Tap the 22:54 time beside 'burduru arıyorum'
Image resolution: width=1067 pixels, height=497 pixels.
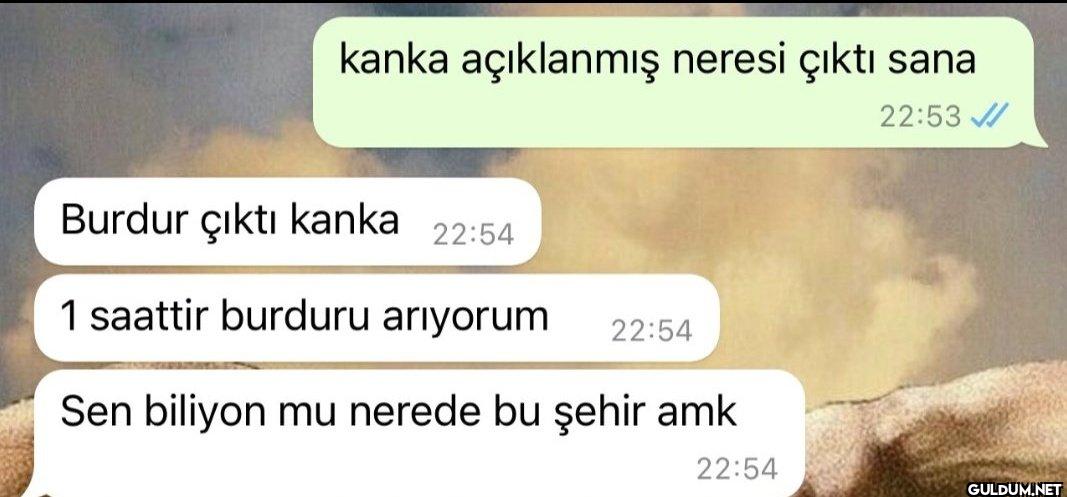point(652,331)
